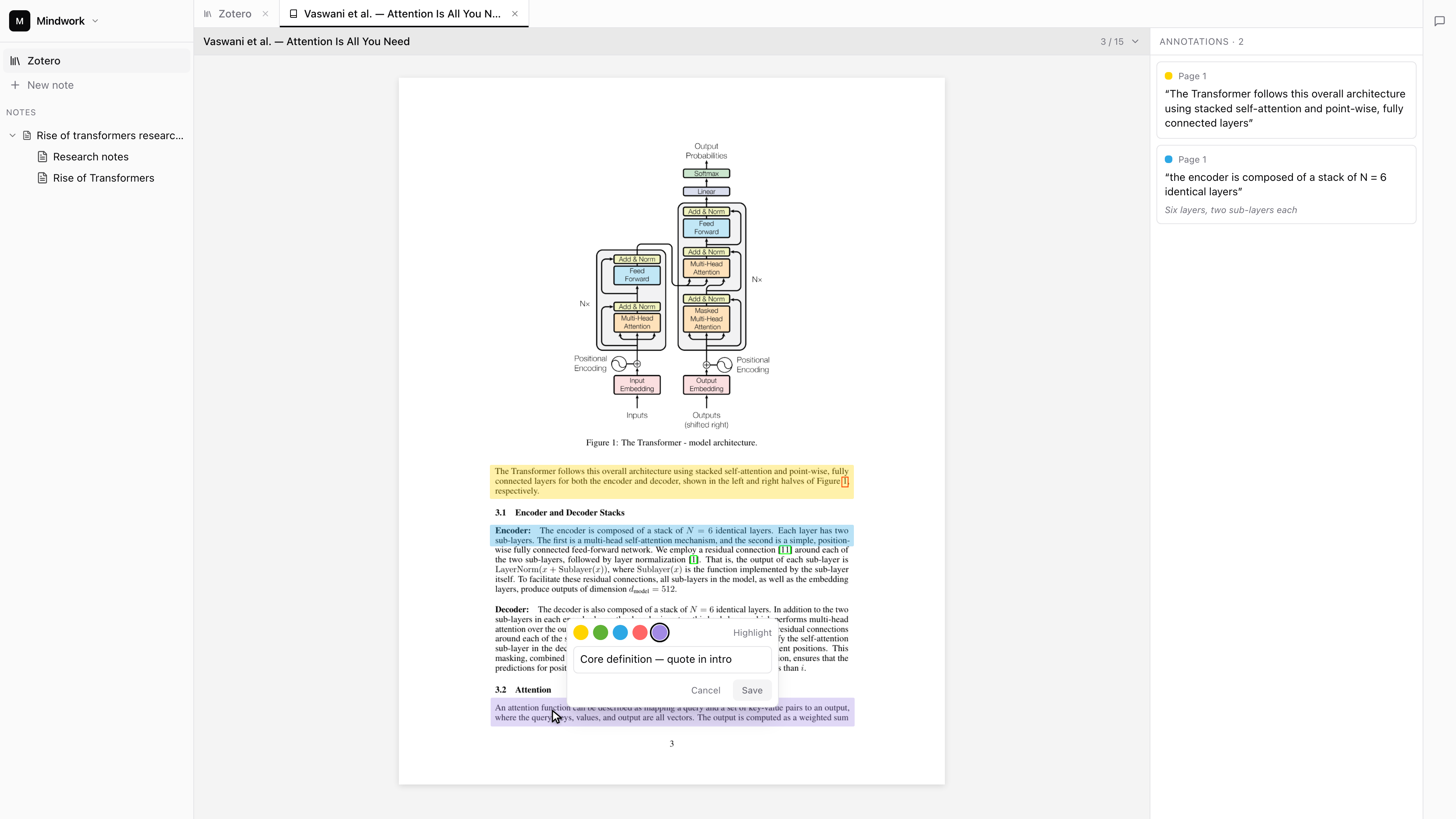Screen dimensions: 1456x819
Task: Open the Rise of transformers research note
Action: (110, 136)
